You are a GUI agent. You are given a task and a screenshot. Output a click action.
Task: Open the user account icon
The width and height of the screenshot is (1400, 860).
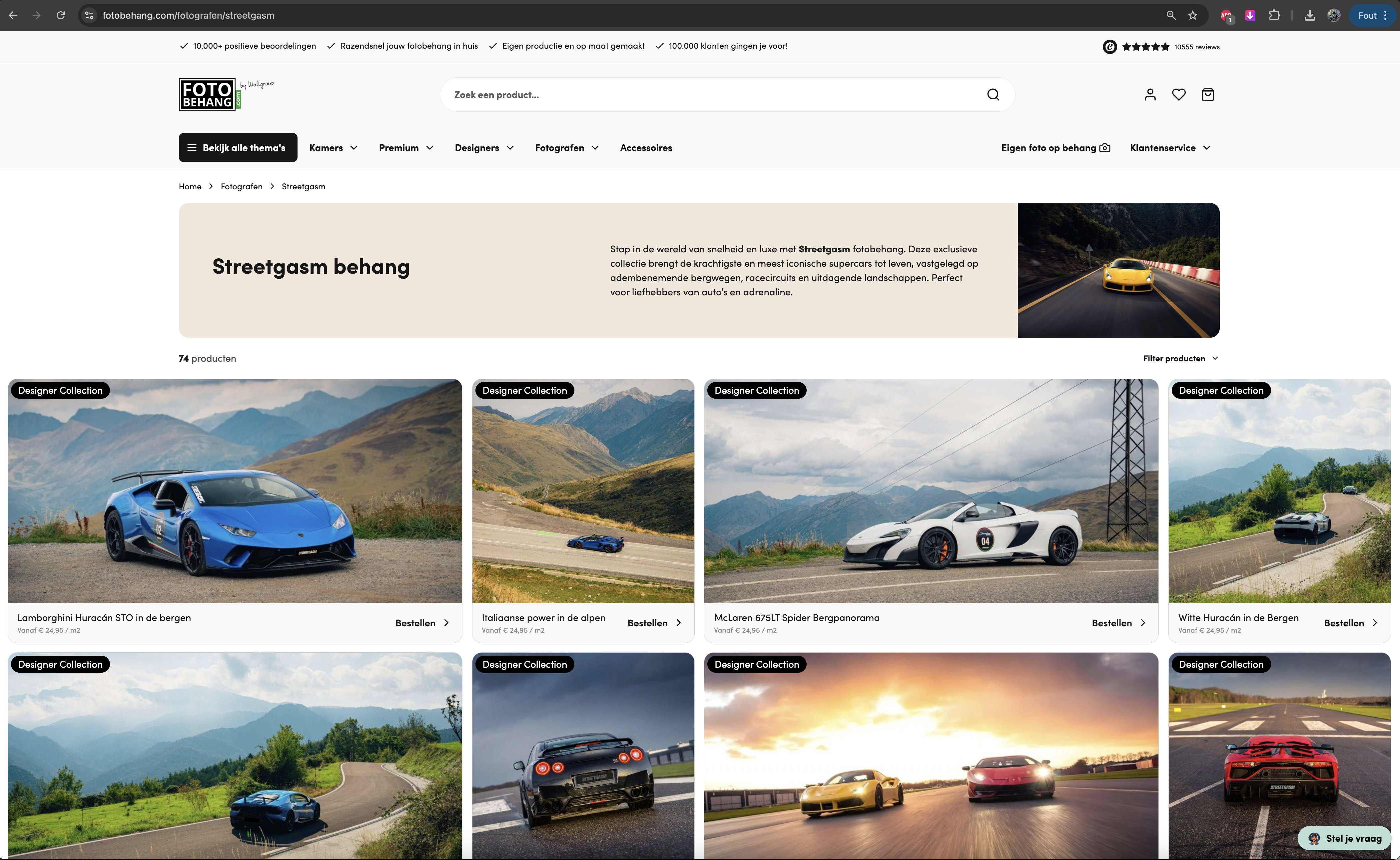click(x=1150, y=94)
